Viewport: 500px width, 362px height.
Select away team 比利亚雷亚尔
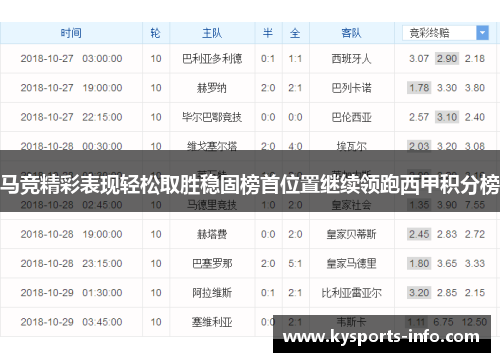coord(351,293)
